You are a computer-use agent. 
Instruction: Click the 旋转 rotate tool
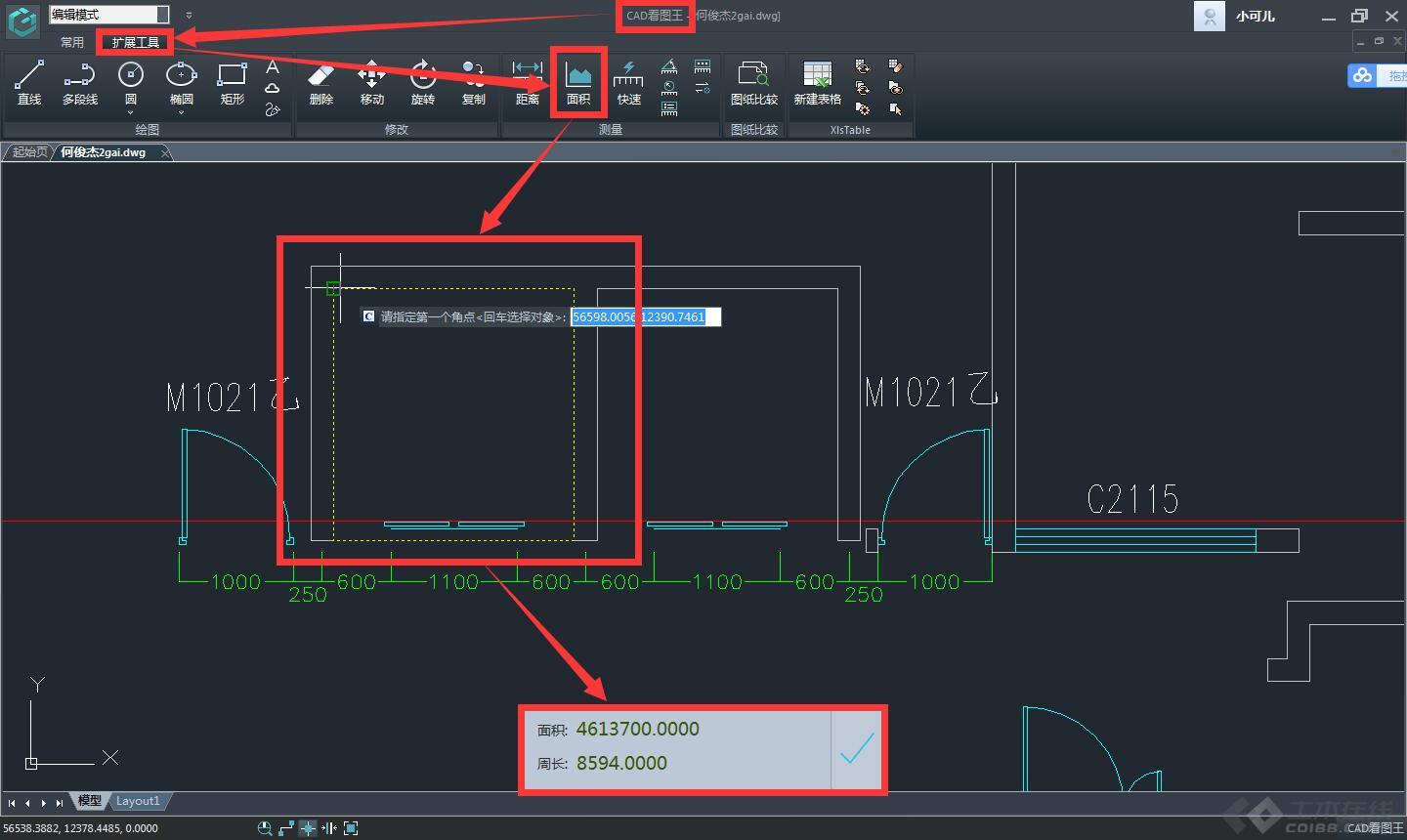[422, 83]
